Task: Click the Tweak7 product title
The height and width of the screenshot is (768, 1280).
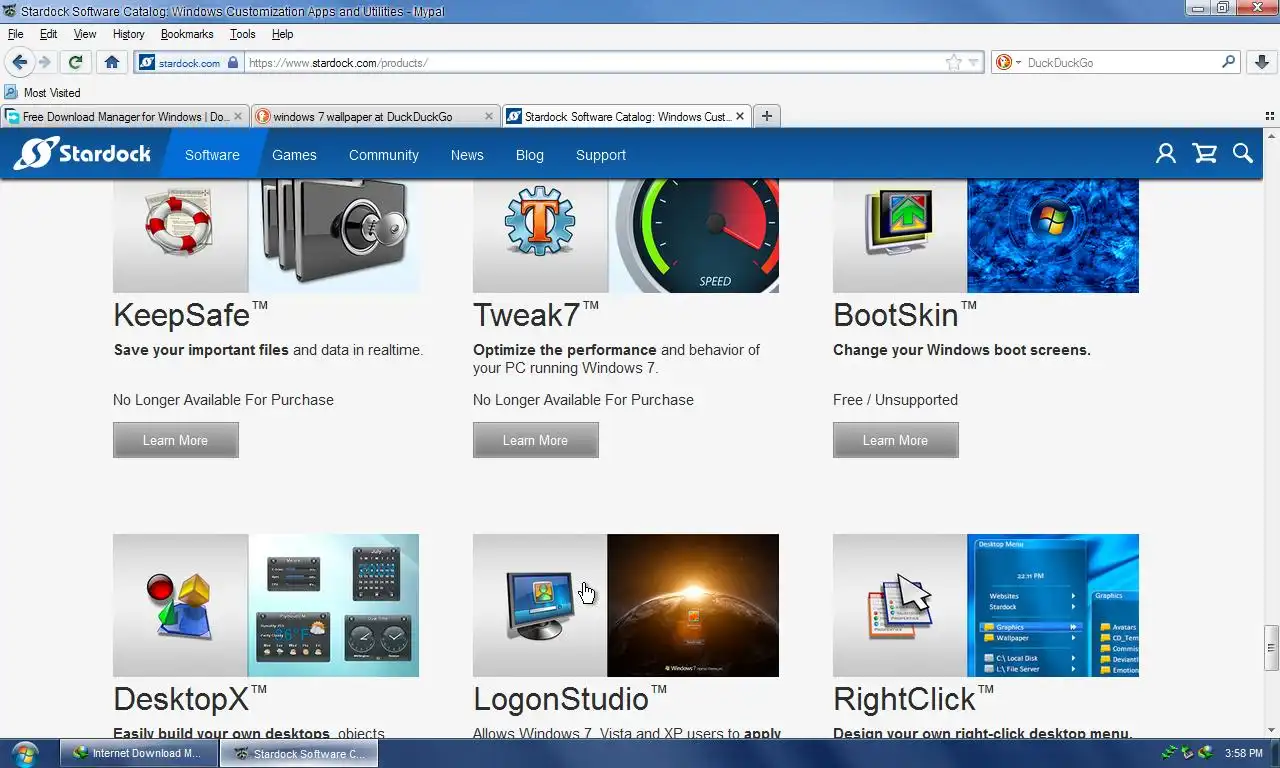Action: click(x=536, y=315)
